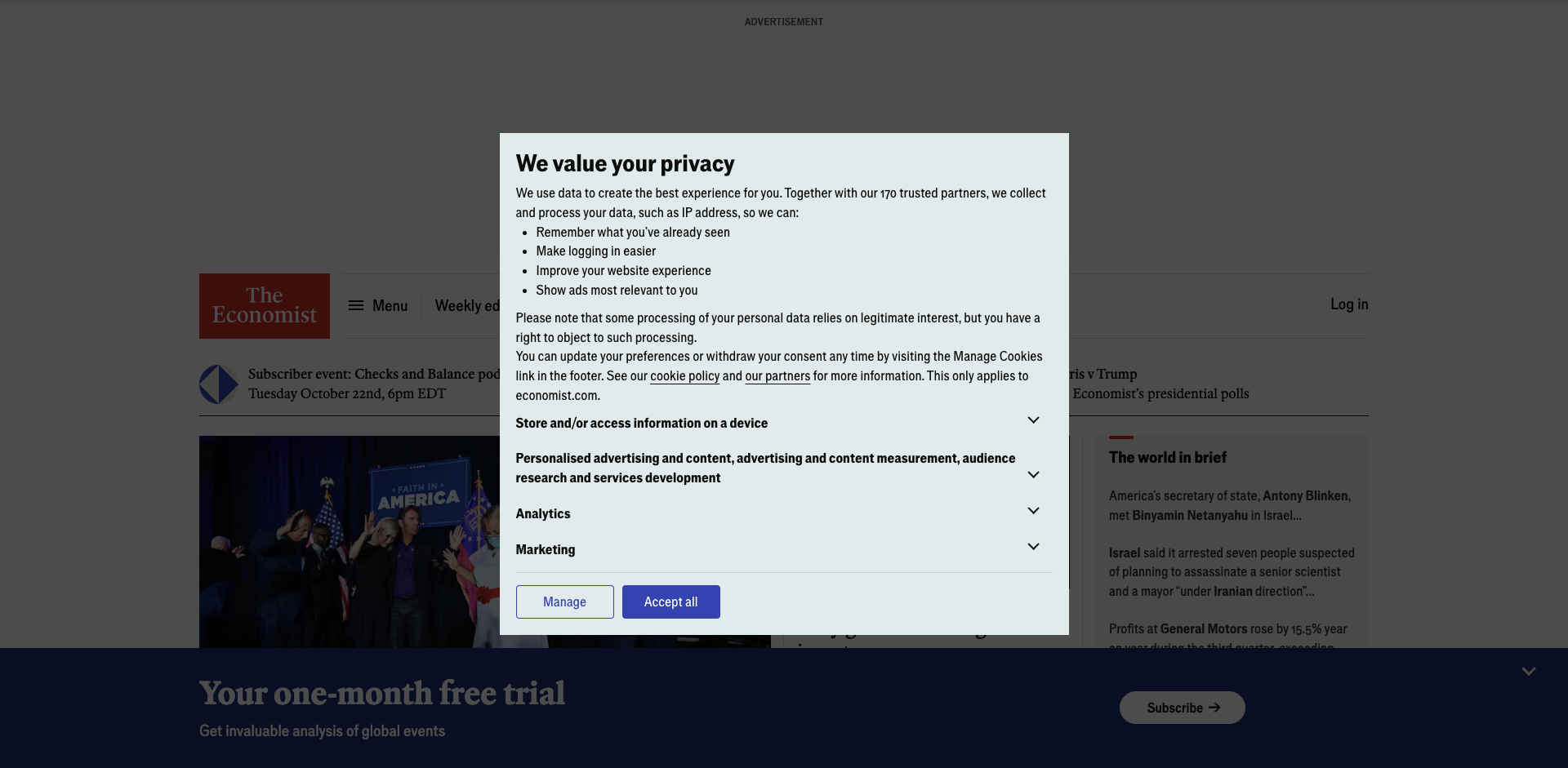Open The world in brief heading
This screenshot has width=1568, height=768.
click(1168, 458)
